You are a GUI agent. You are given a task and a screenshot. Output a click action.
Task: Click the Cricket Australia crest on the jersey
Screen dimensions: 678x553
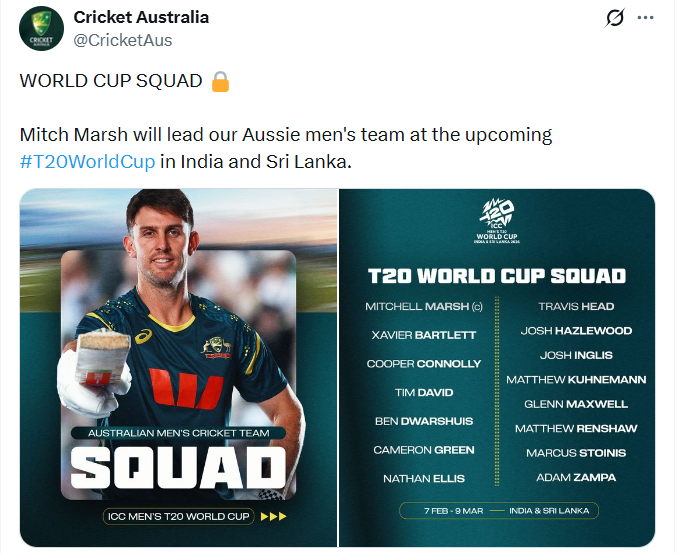click(217, 347)
